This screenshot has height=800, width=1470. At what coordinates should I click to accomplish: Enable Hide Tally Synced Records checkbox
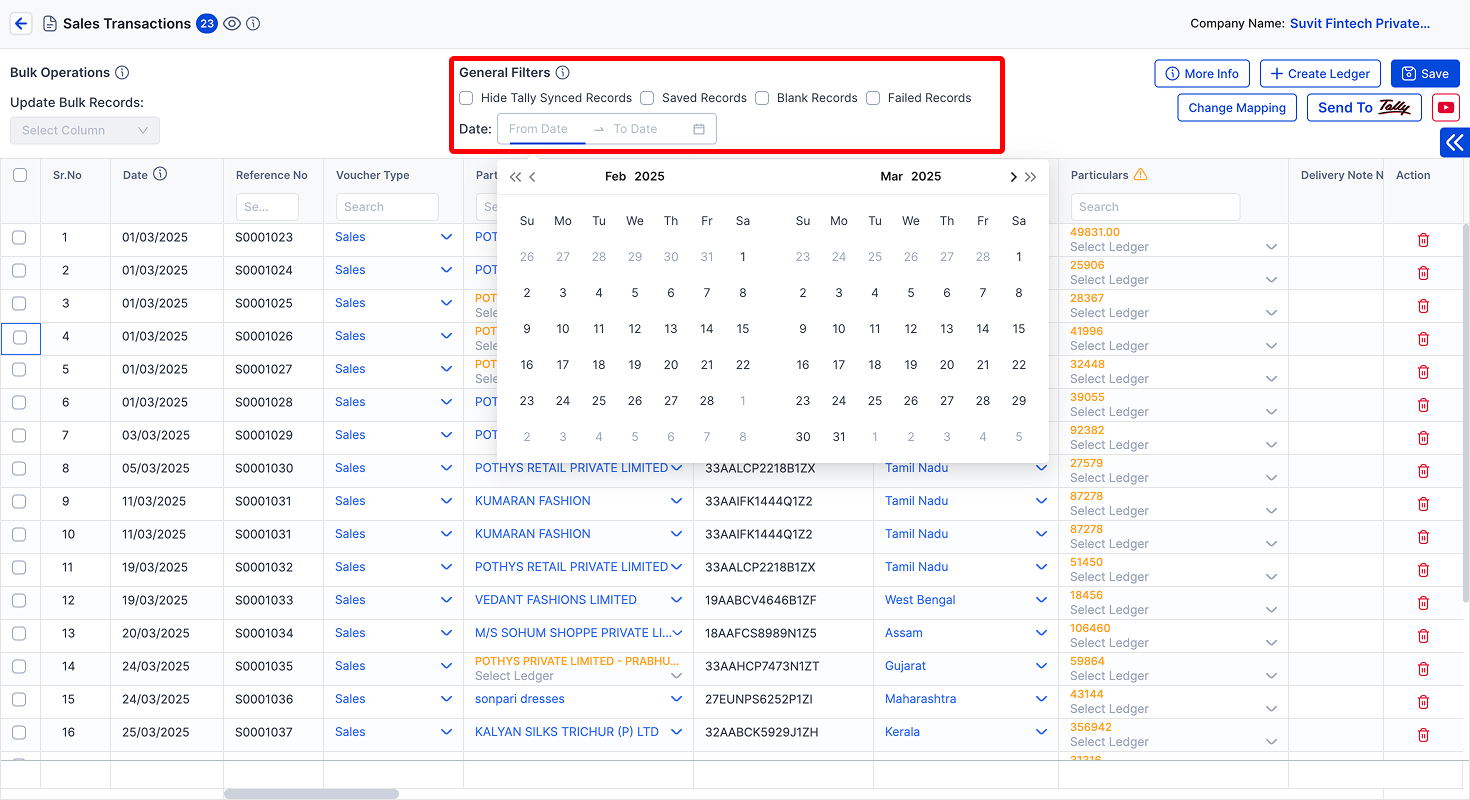click(x=466, y=98)
